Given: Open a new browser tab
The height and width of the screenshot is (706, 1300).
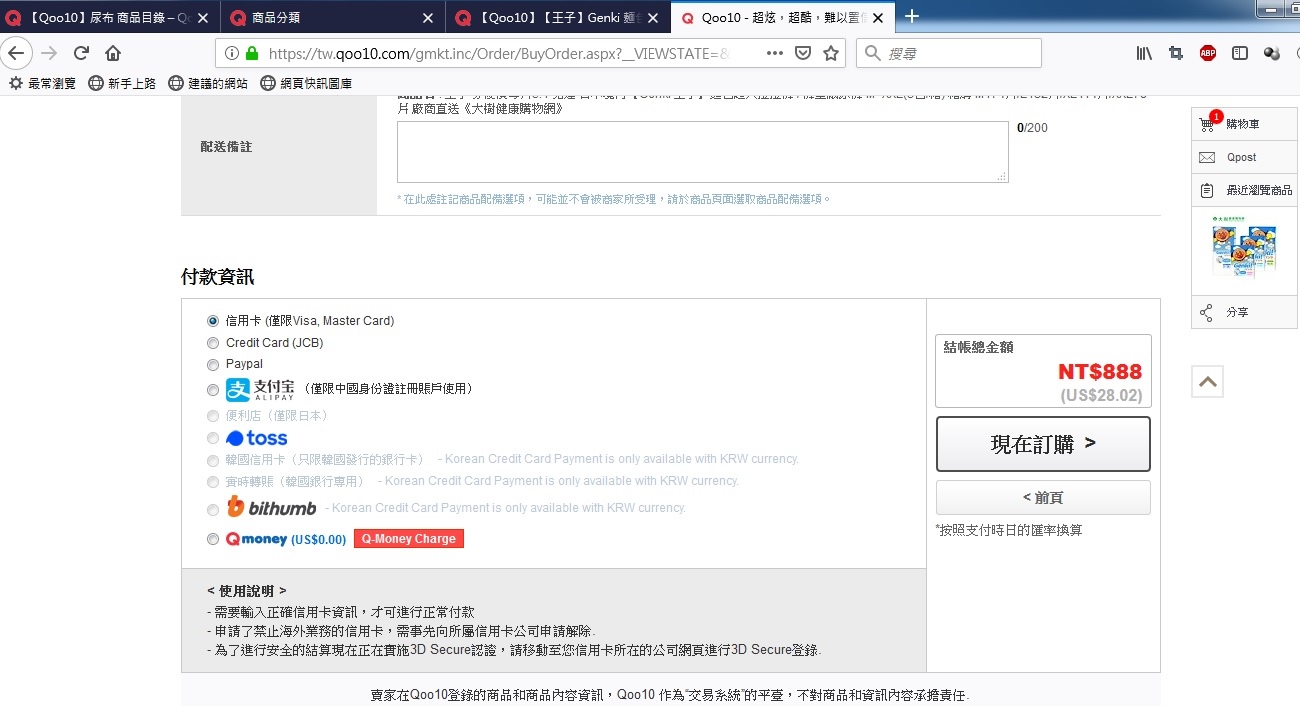Looking at the screenshot, I should pyautogui.click(x=911, y=17).
